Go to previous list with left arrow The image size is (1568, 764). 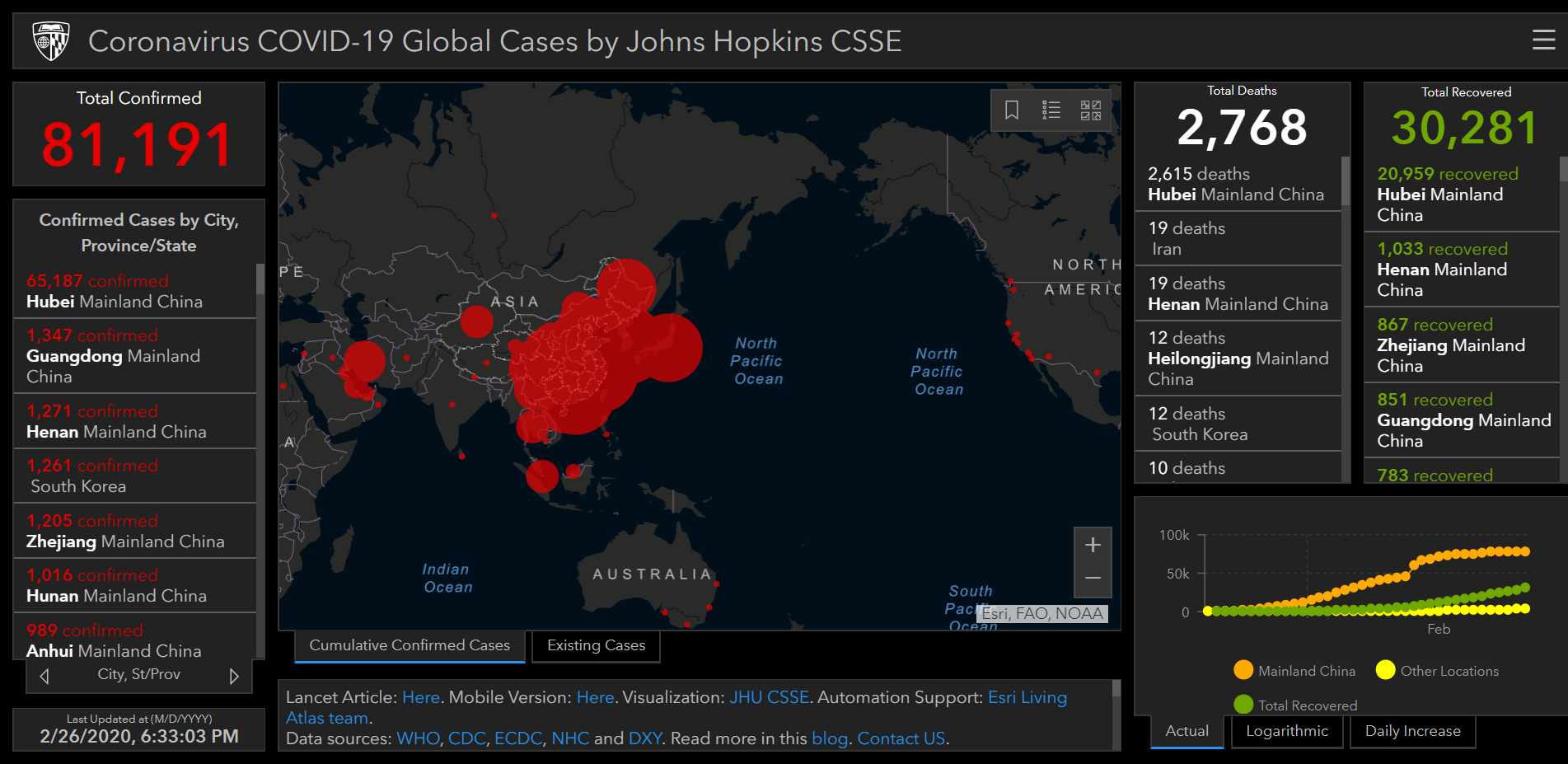coord(44,676)
